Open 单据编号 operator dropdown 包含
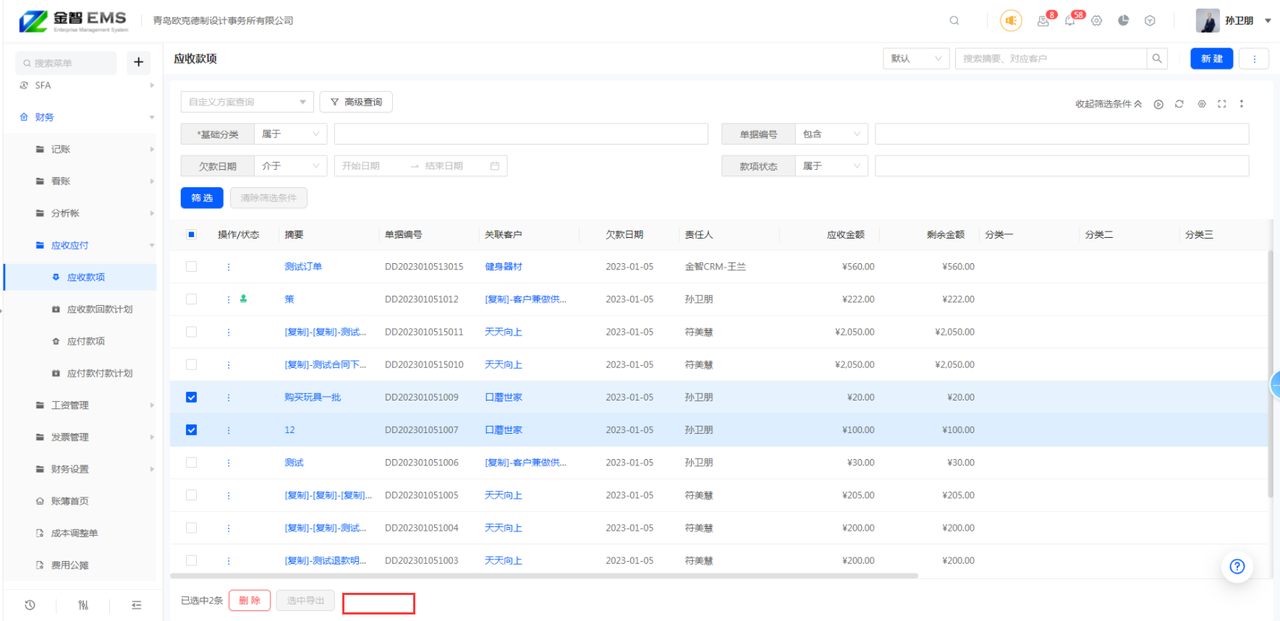 pyautogui.click(x=831, y=134)
